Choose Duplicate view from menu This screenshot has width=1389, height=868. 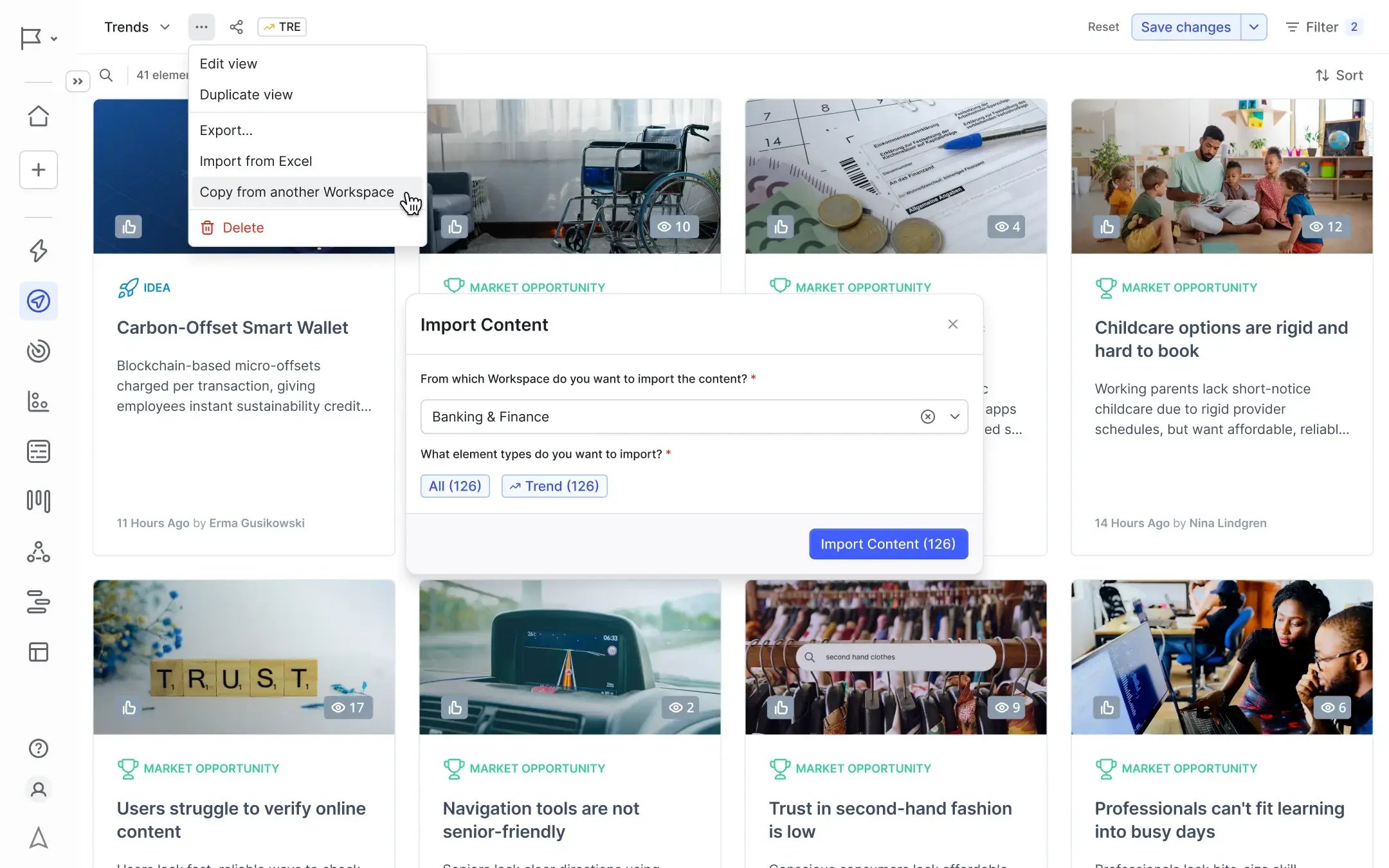point(246,95)
